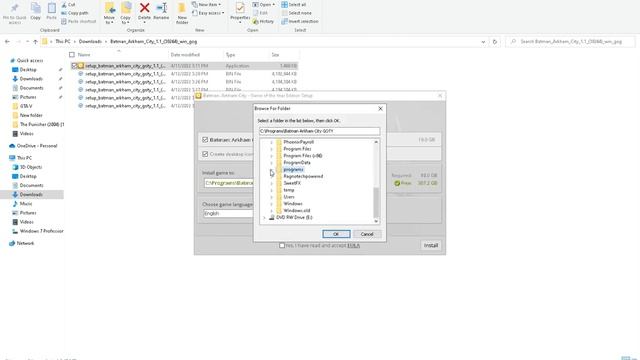Expand the Program Files tree node
Screen dimensions: 640x360
(x=271, y=149)
